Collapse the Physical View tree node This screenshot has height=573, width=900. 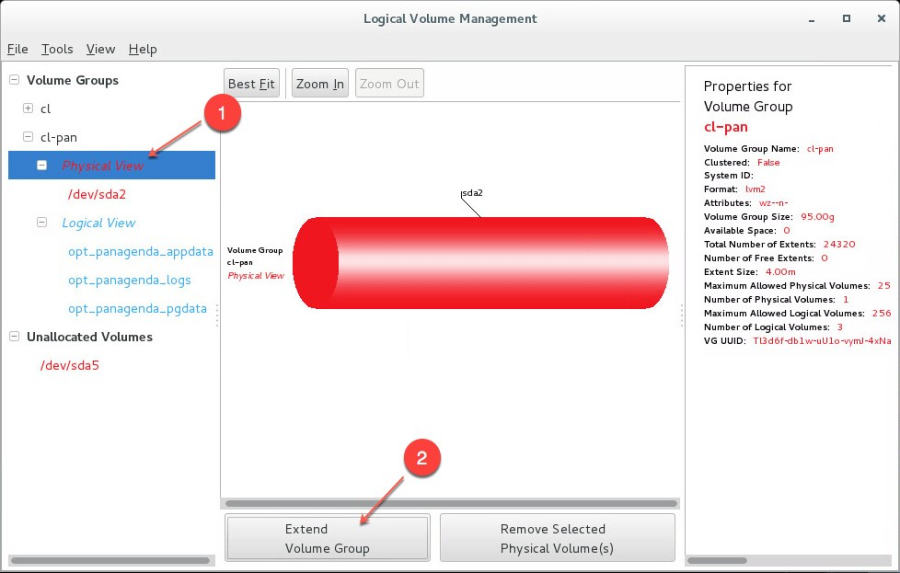pyautogui.click(x=42, y=165)
